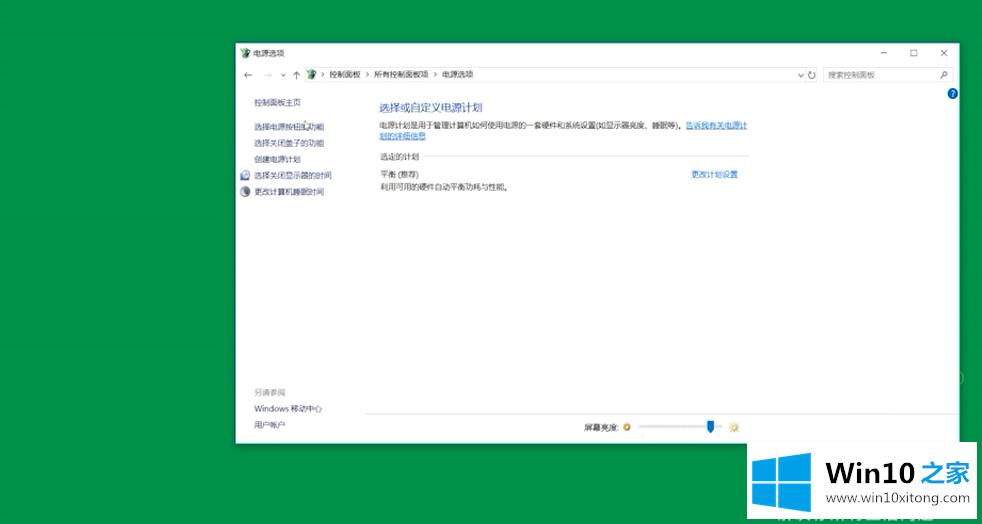Minimize the 电源选项 window
Screen dimensions: 982x524
[884, 53]
